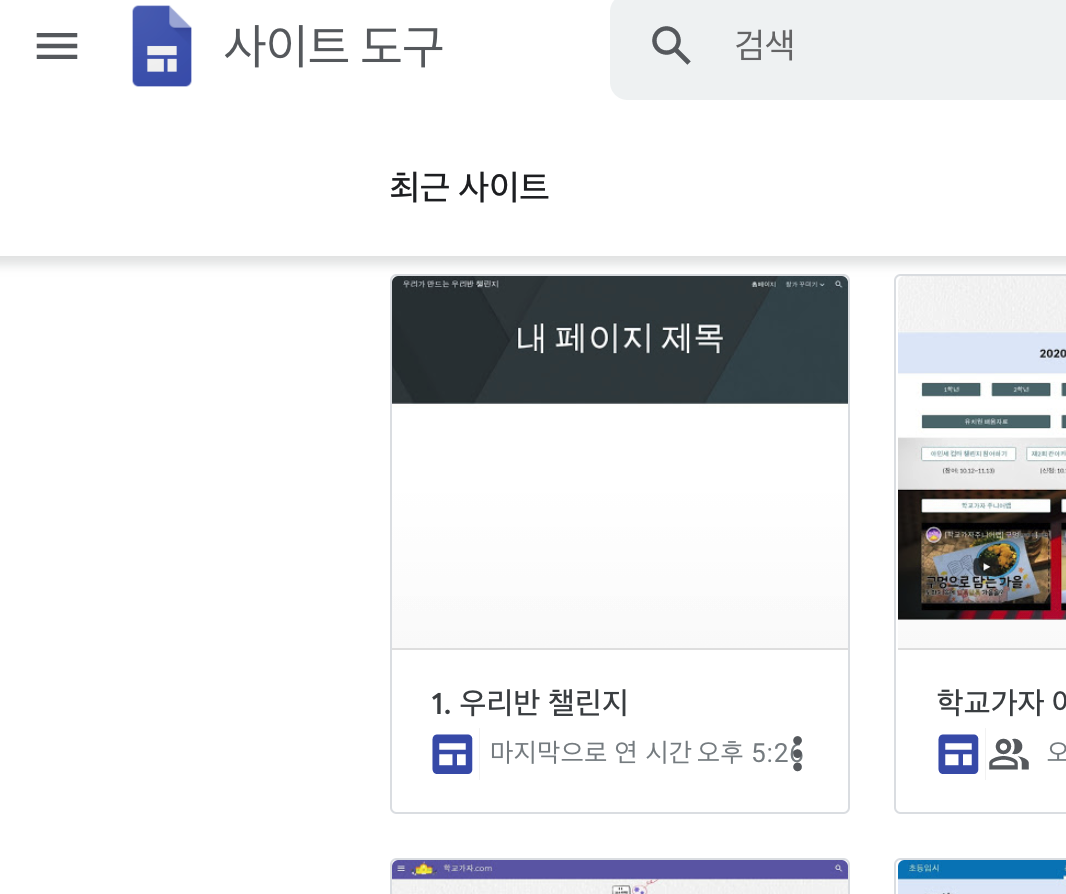Open the 초등임시 site thumbnail
1066x894 pixels.
tap(982, 877)
